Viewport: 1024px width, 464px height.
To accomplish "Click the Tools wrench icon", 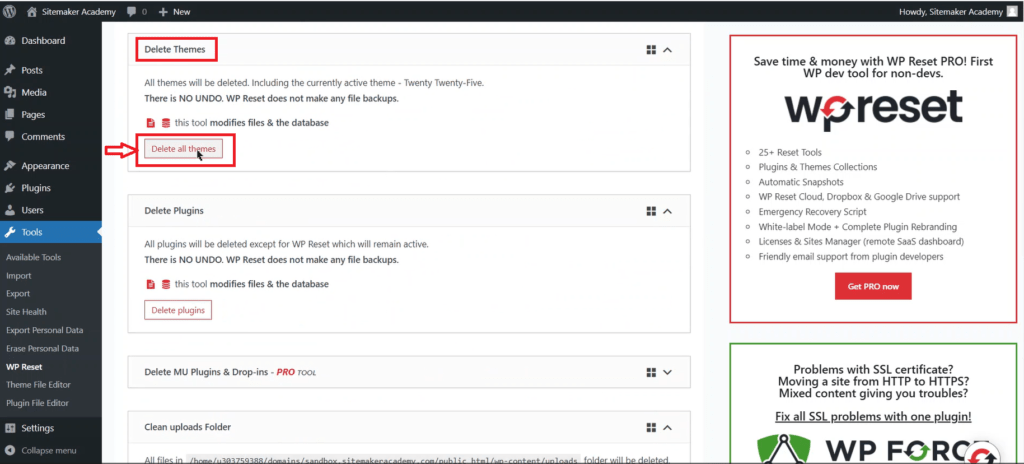I will pyautogui.click(x=10, y=233).
